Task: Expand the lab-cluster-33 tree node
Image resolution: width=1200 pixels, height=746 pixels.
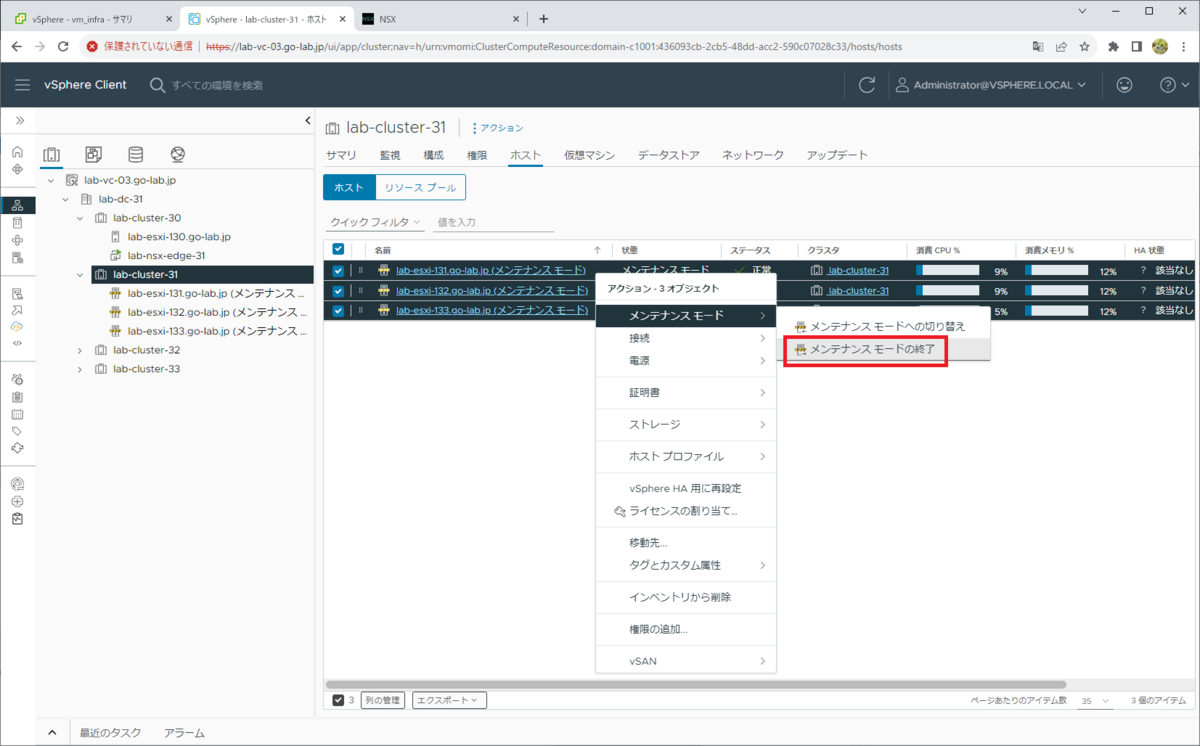Action: [x=81, y=369]
